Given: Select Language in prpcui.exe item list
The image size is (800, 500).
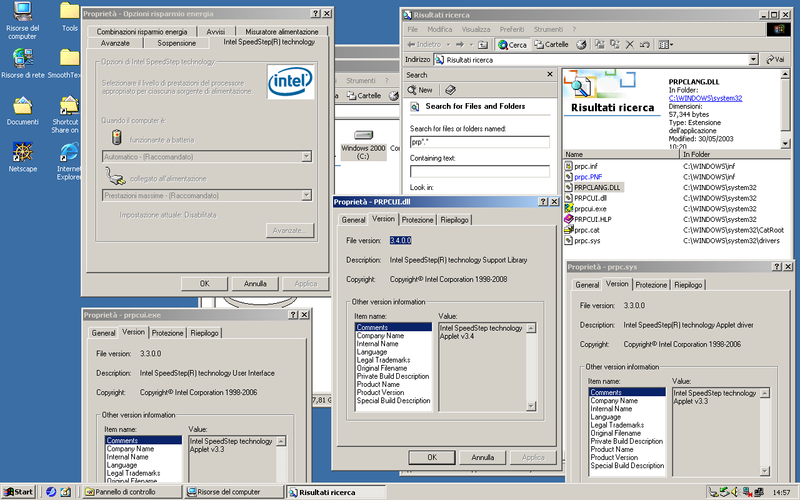Looking at the screenshot, I should click(121, 465).
